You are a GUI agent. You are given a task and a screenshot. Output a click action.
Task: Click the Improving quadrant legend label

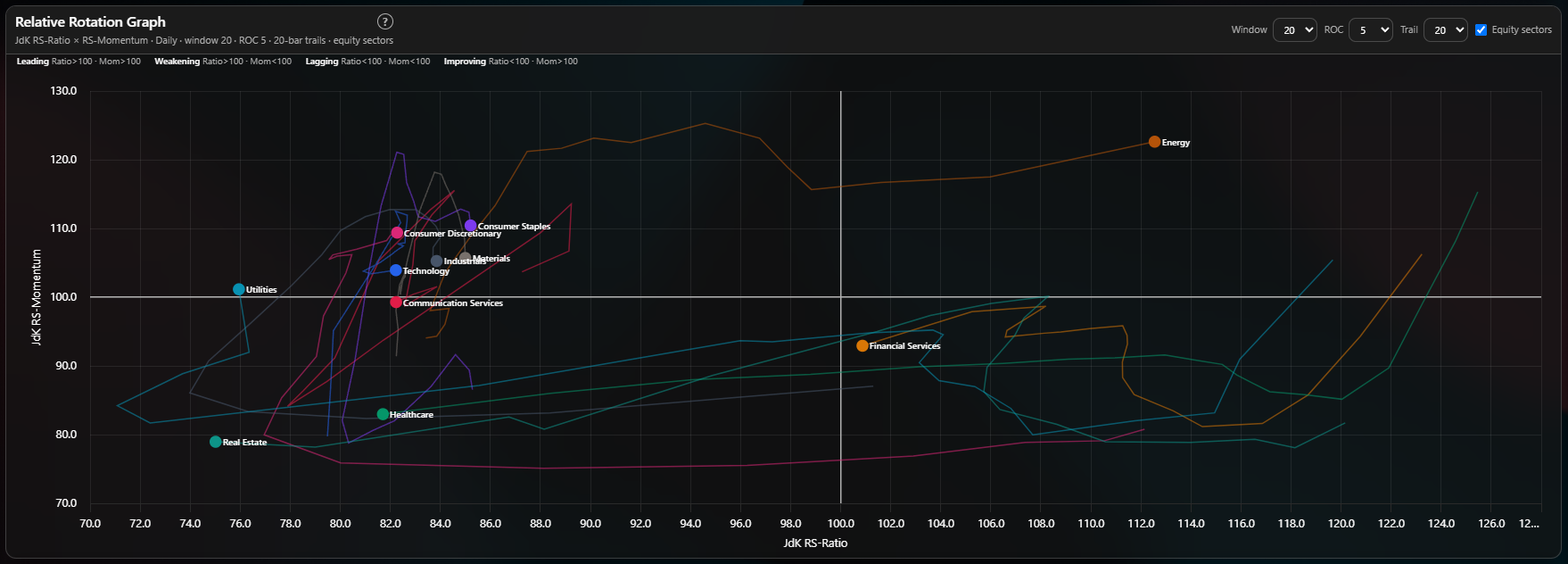511,62
